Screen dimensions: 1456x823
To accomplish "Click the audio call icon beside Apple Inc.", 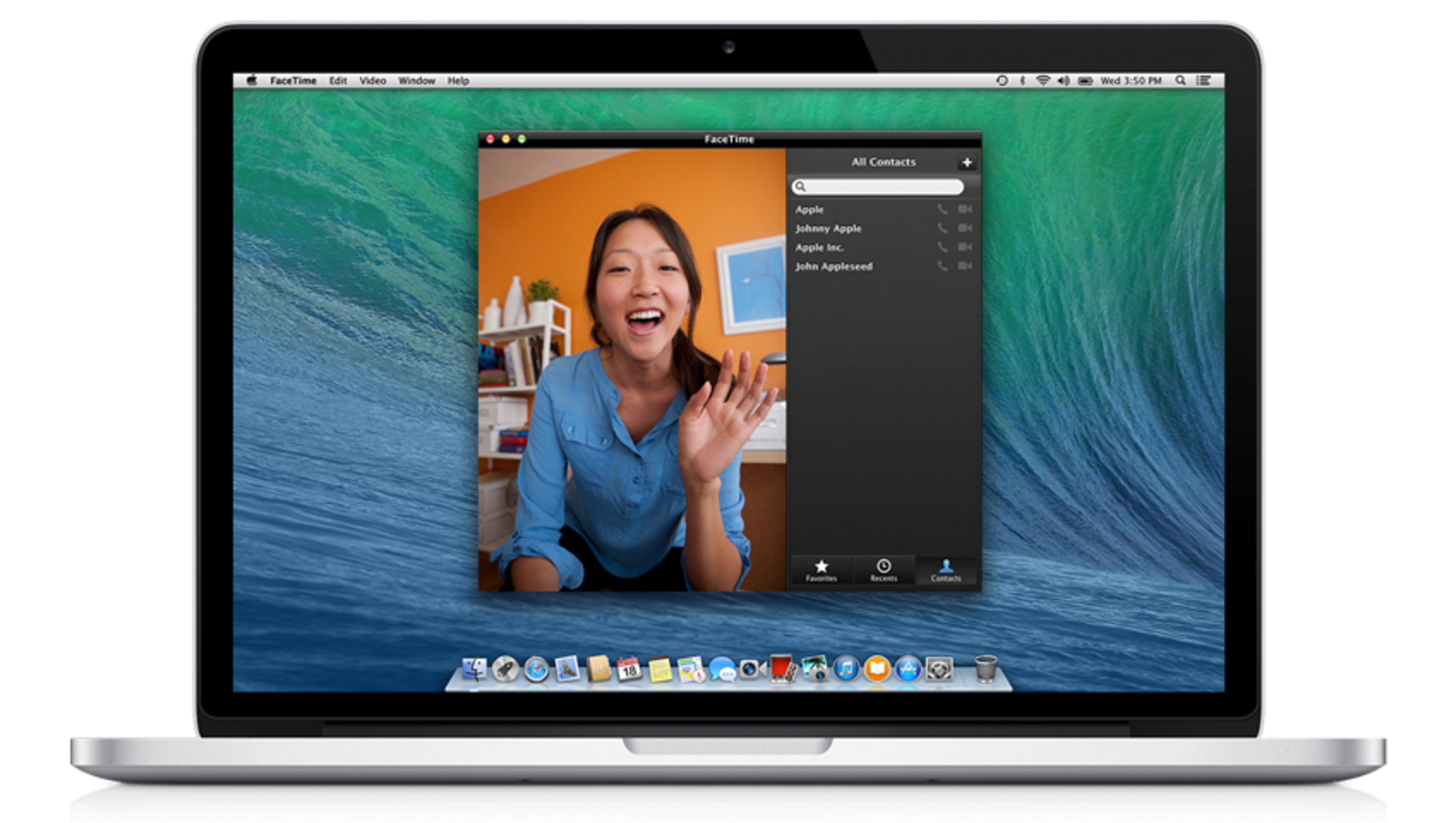I will (x=942, y=247).
